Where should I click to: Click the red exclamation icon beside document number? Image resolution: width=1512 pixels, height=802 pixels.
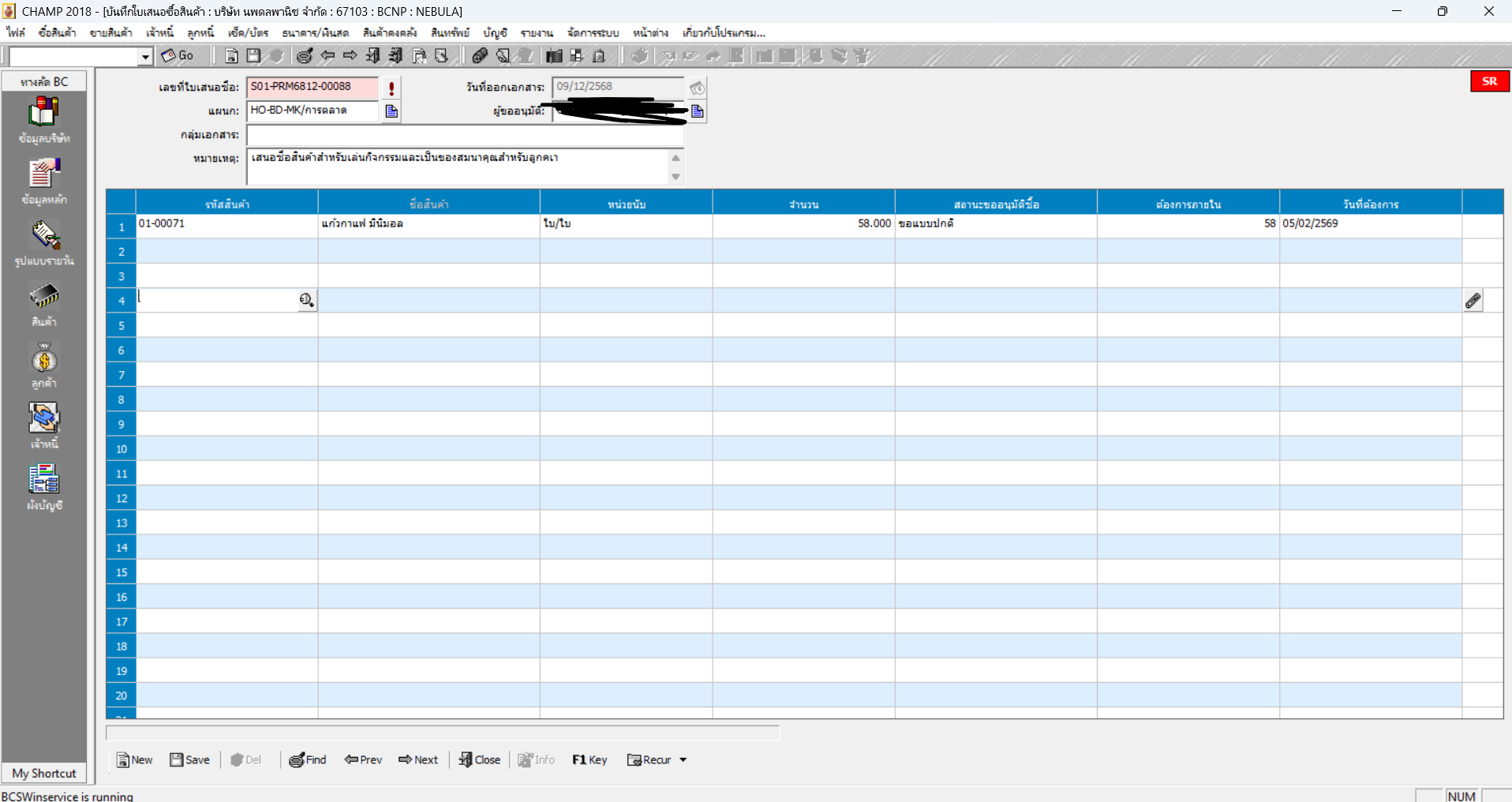[391, 88]
